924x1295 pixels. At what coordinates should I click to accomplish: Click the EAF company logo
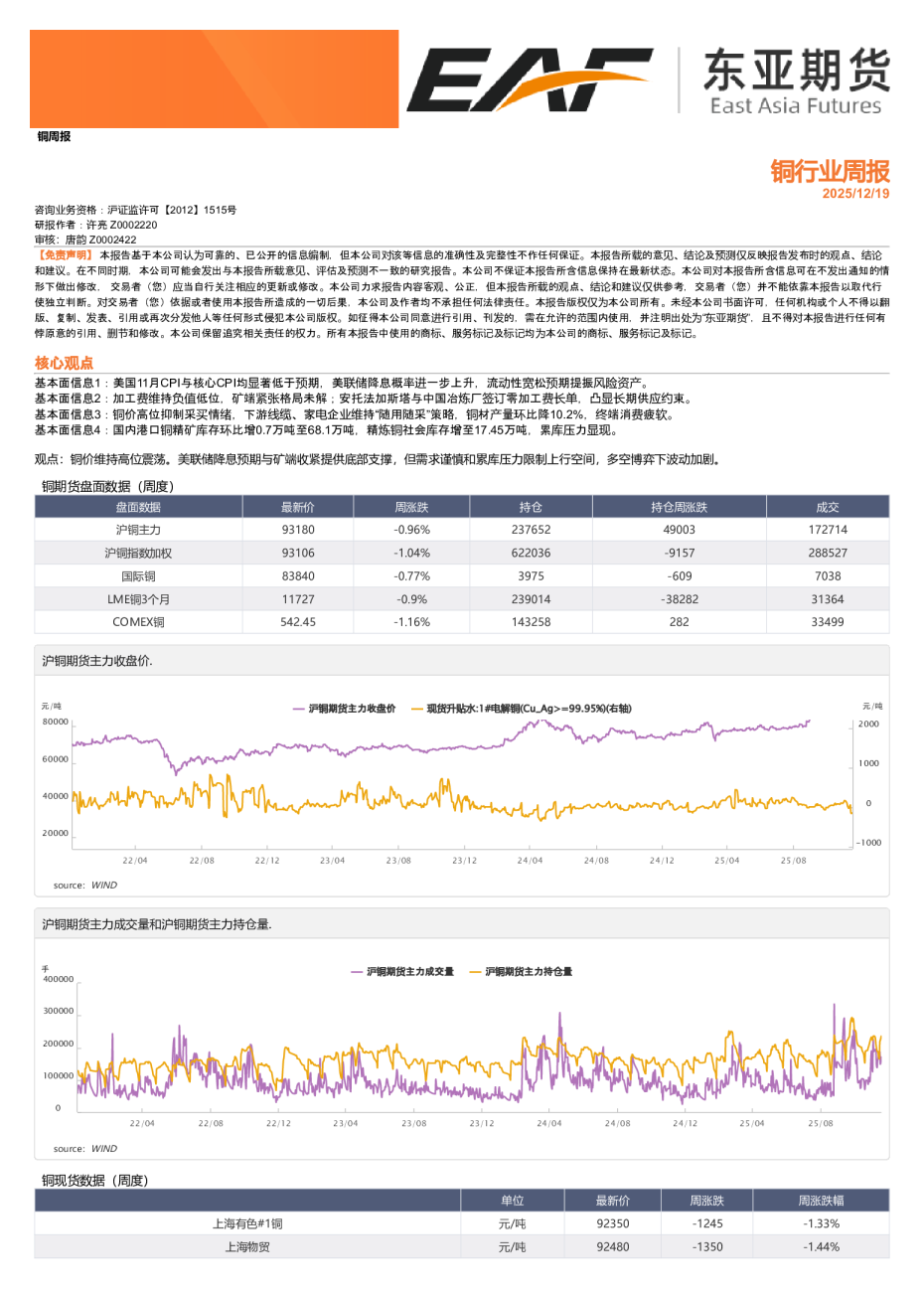537,75
